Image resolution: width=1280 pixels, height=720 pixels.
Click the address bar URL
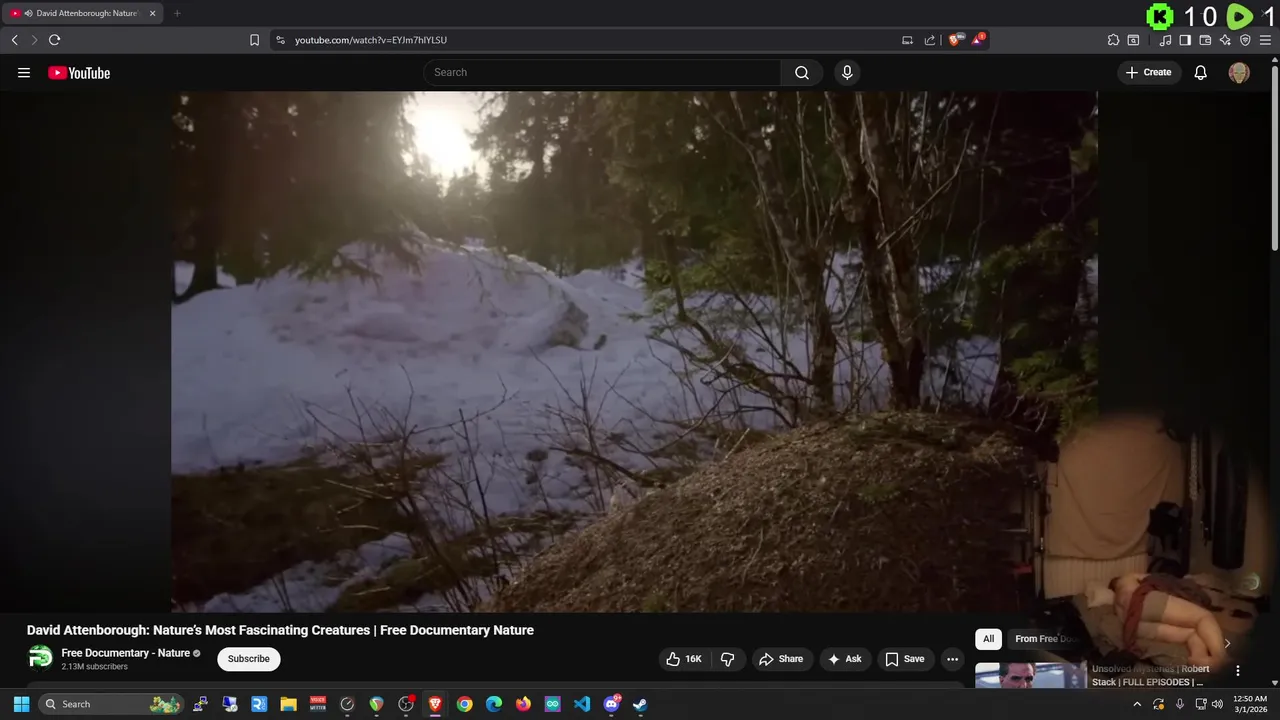371,40
